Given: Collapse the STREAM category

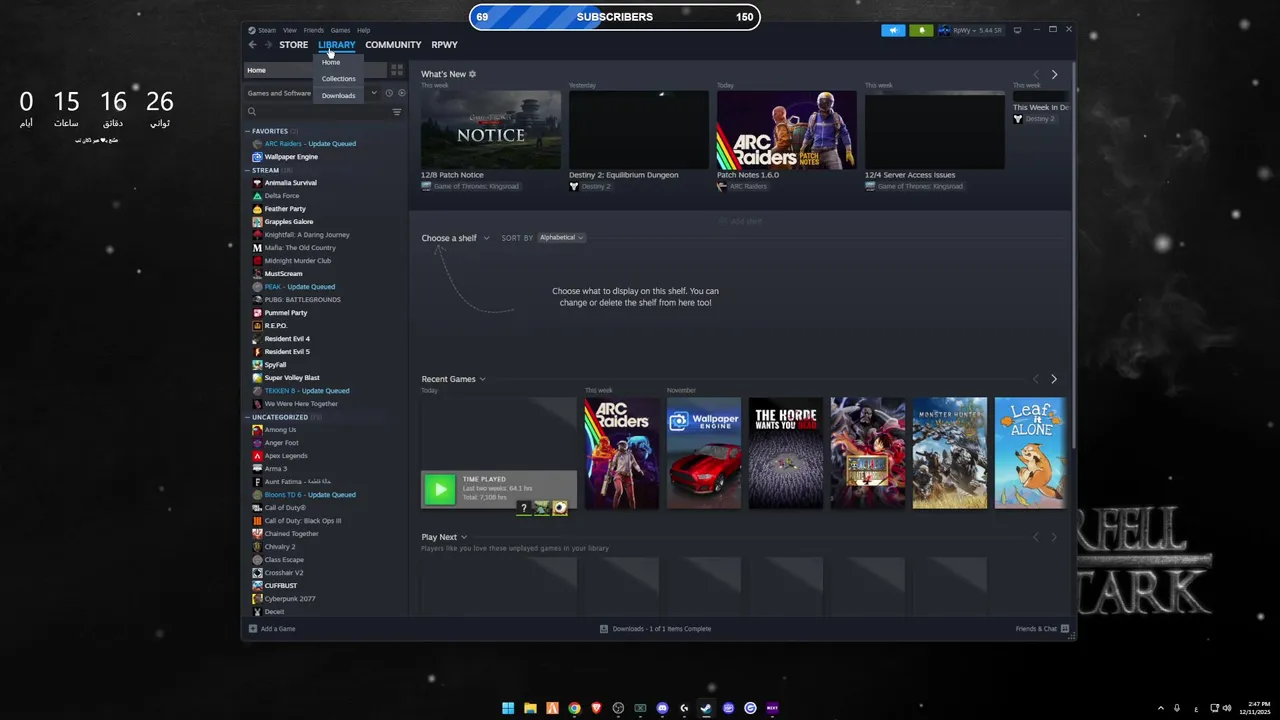Looking at the screenshot, I should tap(248, 170).
